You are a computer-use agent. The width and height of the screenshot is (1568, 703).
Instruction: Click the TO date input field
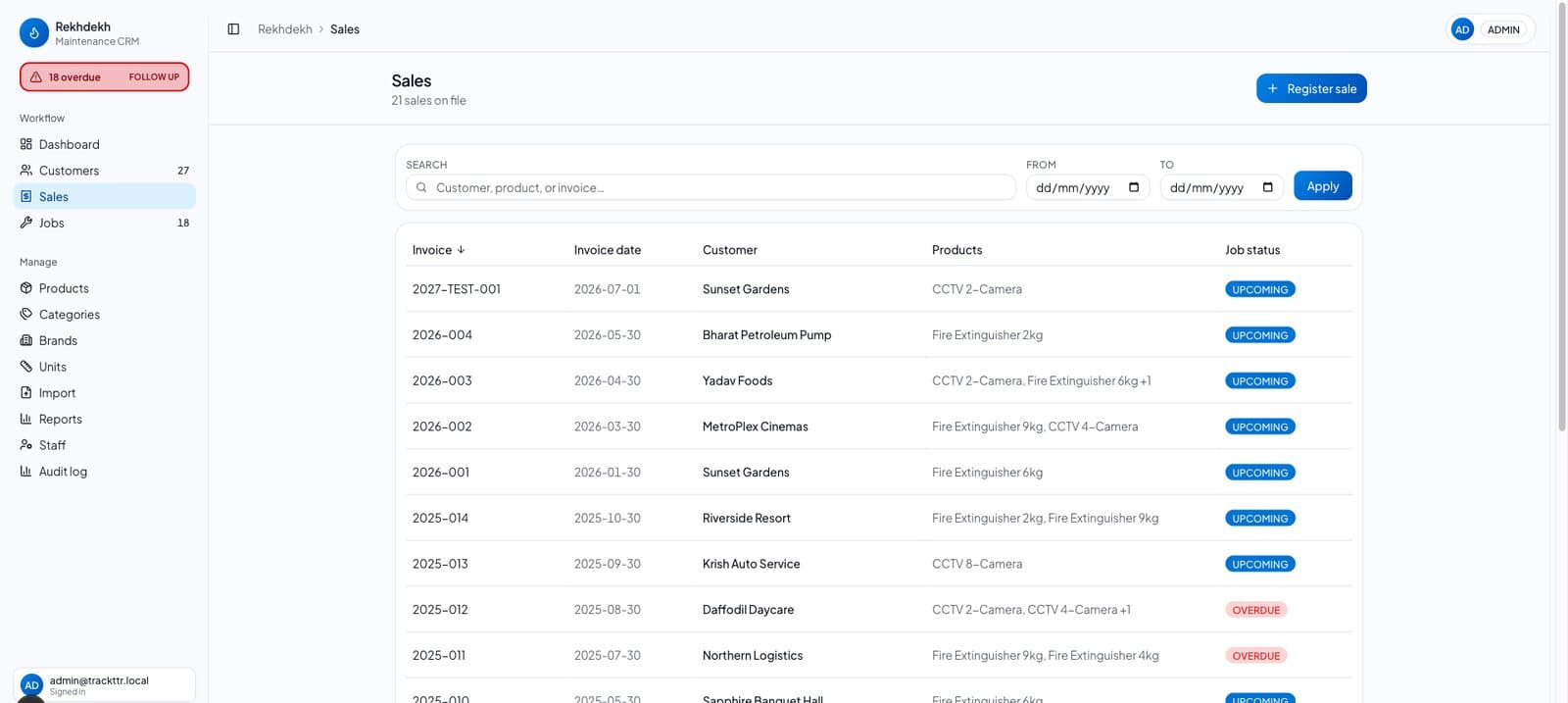[1221, 187]
